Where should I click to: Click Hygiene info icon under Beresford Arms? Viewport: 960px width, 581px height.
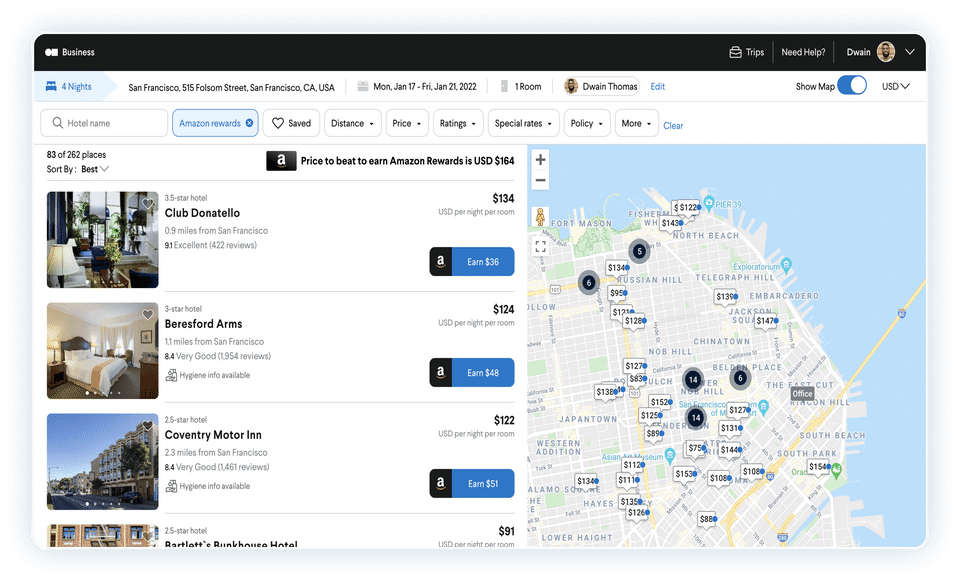click(x=171, y=375)
